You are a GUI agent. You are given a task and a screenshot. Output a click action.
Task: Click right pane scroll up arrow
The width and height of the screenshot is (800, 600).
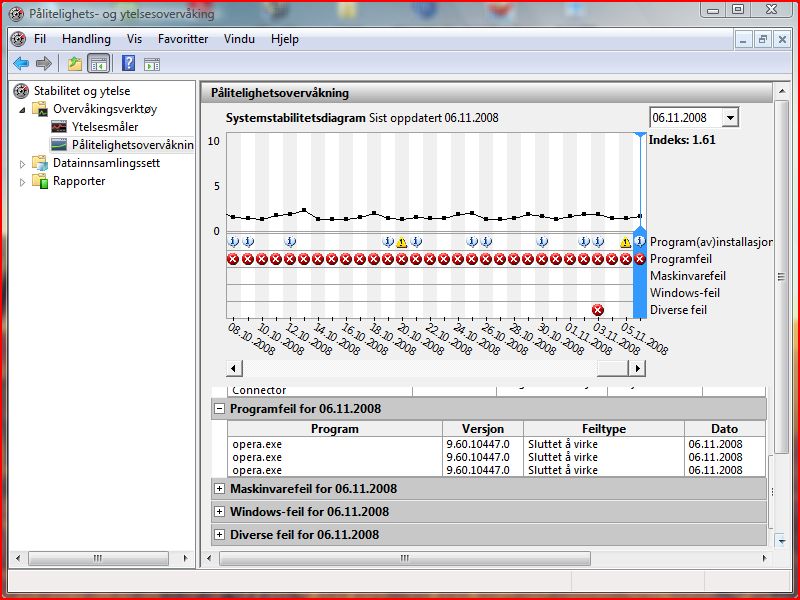pos(782,91)
